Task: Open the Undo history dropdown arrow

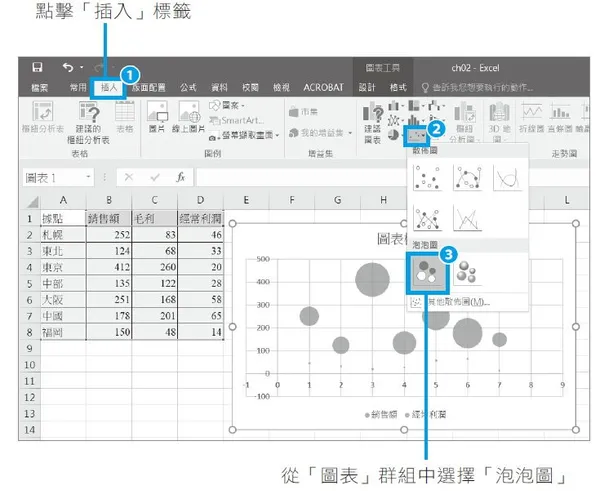Action: pos(82,67)
